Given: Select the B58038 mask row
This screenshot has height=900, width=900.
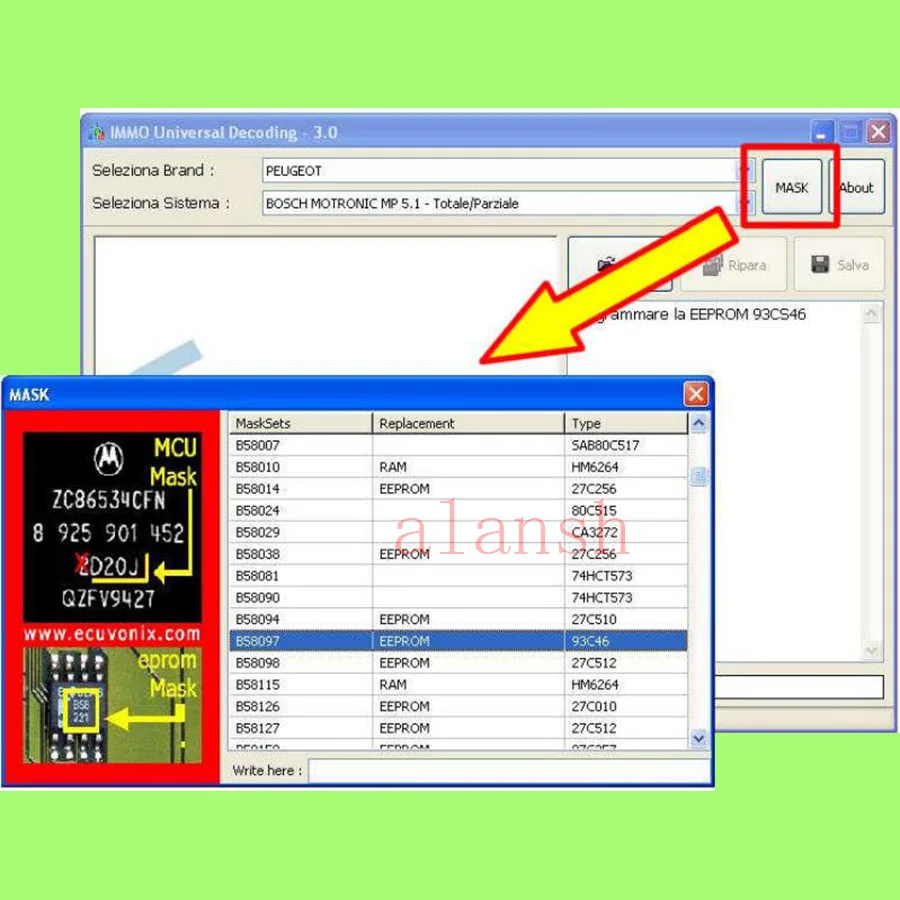Looking at the screenshot, I should 458,554.
